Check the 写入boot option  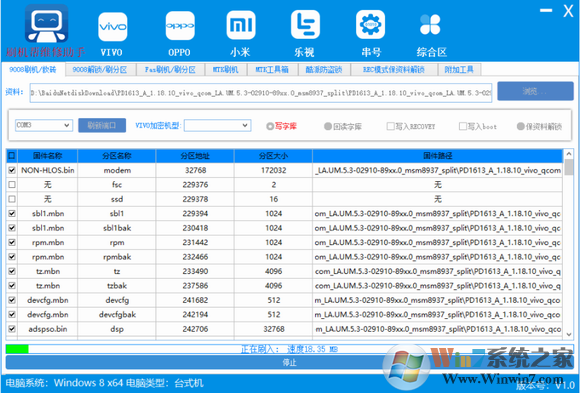[463, 127]
